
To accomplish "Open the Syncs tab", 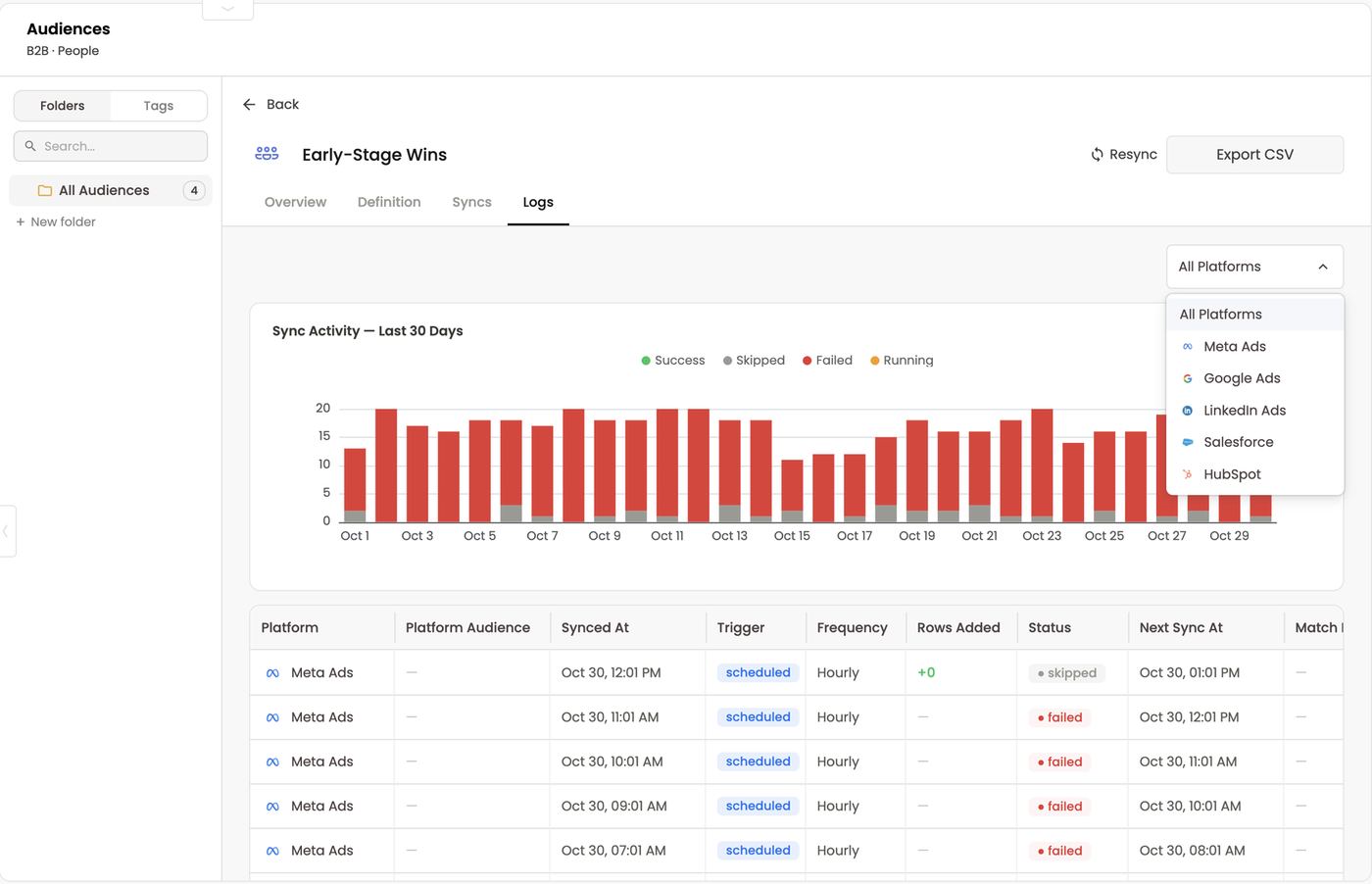I will click(x=471, y=202).
